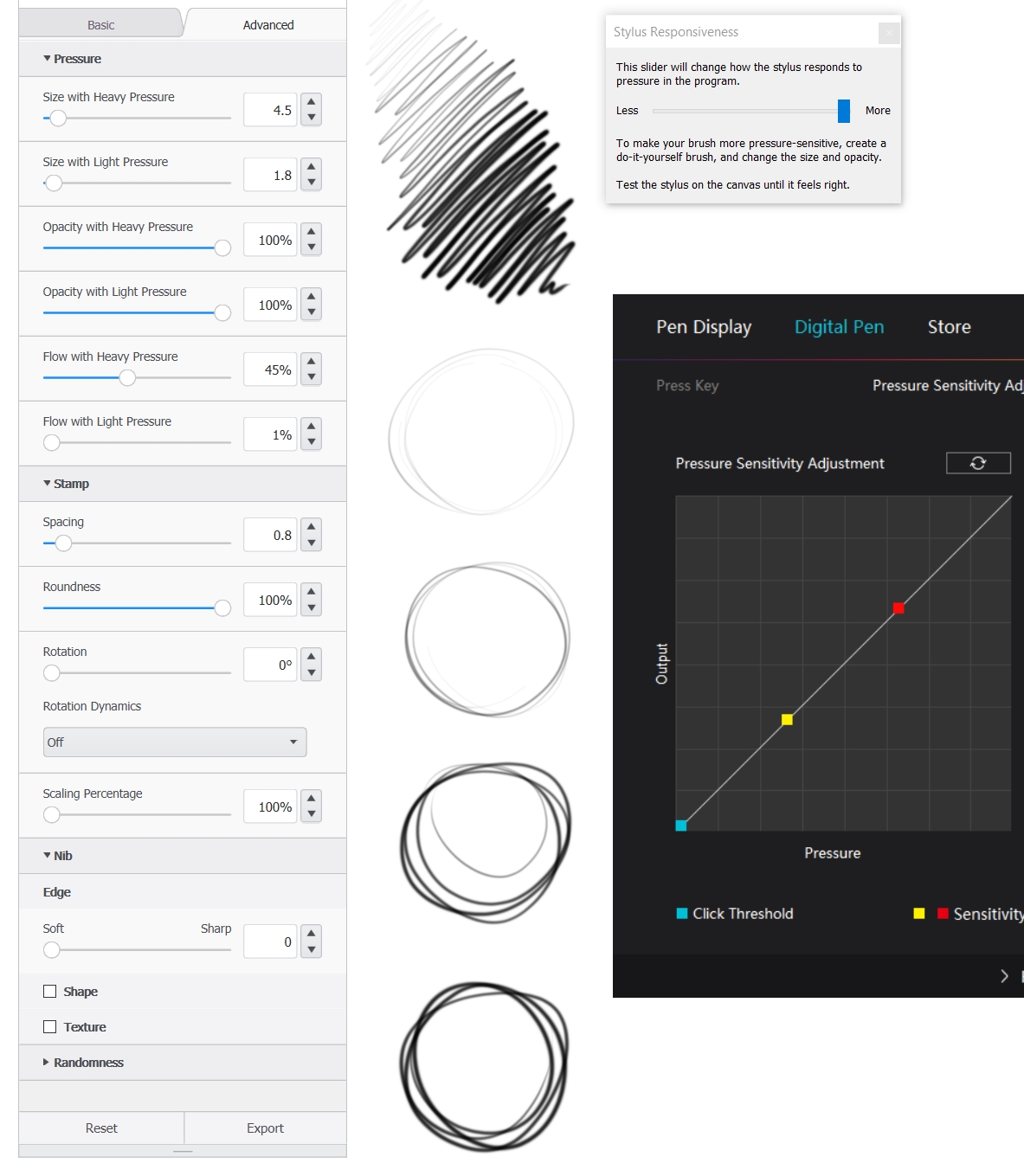Click the pressure curve reset icon
Viewport: 1024px width, 1176px height.
(978, 463)
